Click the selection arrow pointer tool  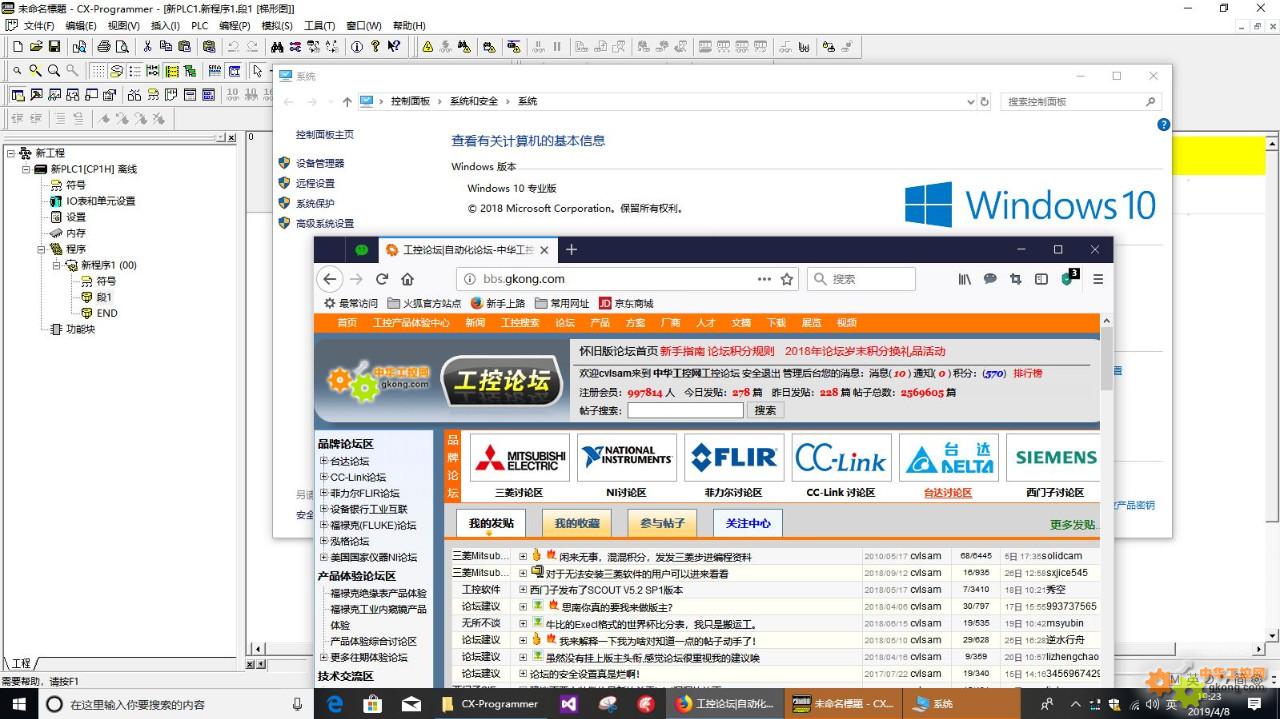coord(258,71)
